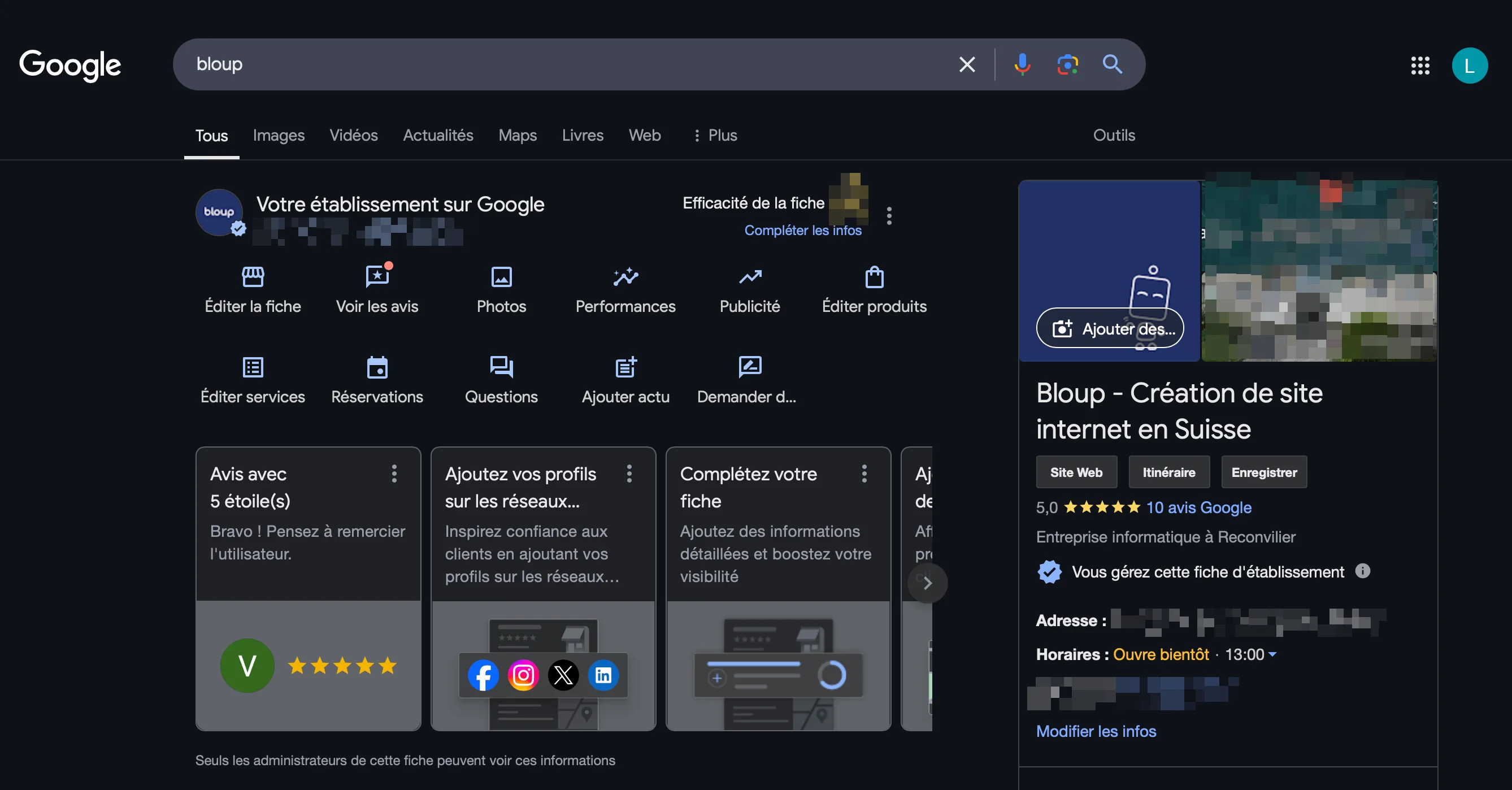This screenshot has width=1512, height=790.
Task: Run search with the magnifying glass icon
Action: tap(1113, 64)
